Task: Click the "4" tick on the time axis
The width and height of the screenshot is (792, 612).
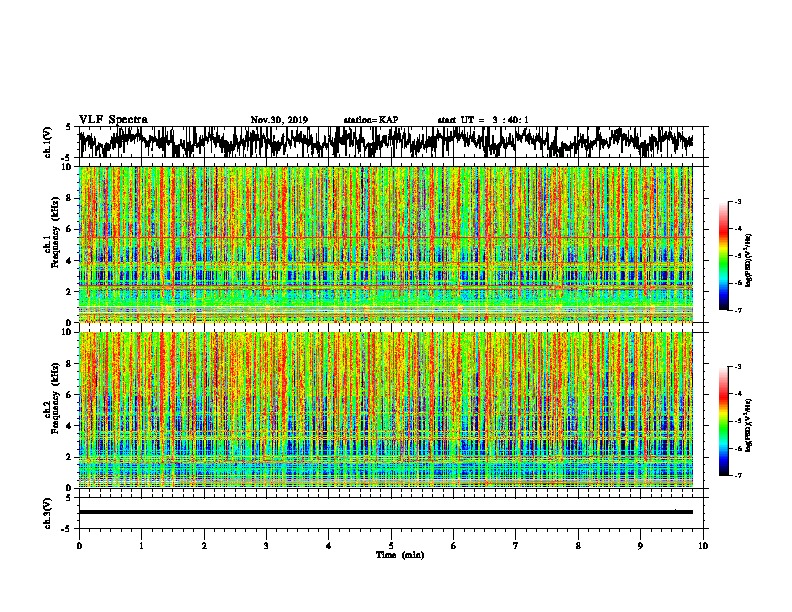Action: pyautogui.click(x=328, y=546)
